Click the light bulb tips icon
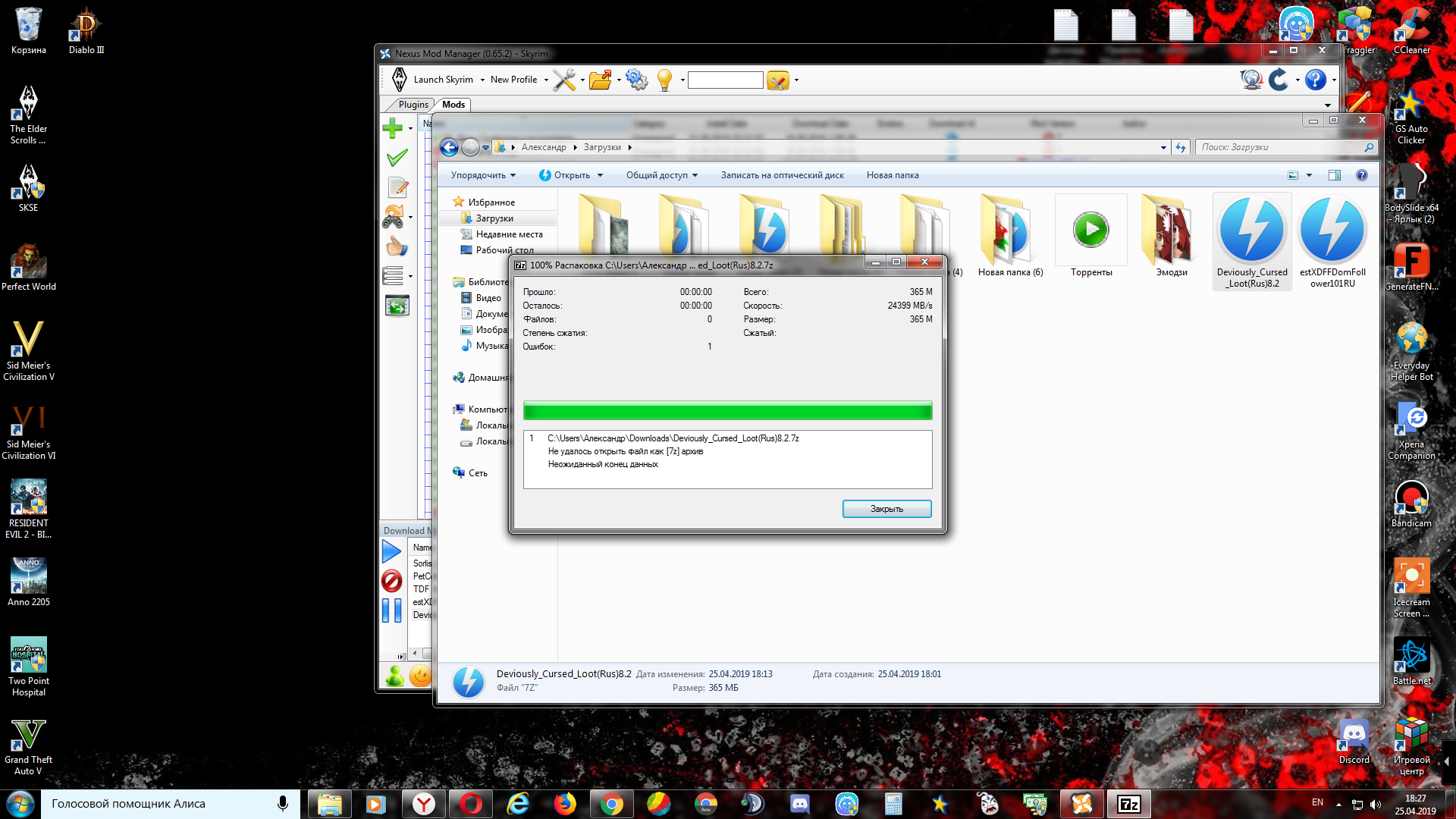 [665, 80]
